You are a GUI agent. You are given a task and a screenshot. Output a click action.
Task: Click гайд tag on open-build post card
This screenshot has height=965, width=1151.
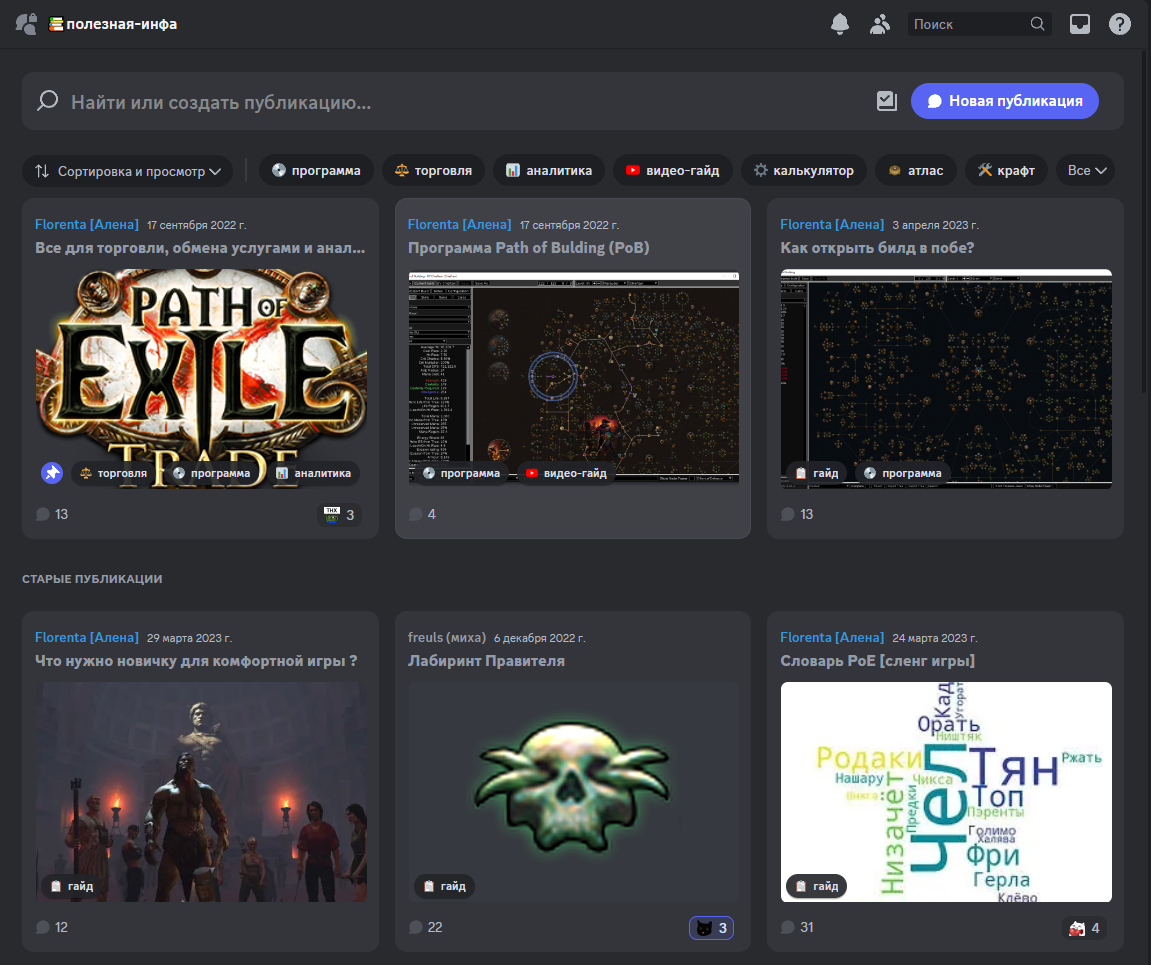point(816,473)
